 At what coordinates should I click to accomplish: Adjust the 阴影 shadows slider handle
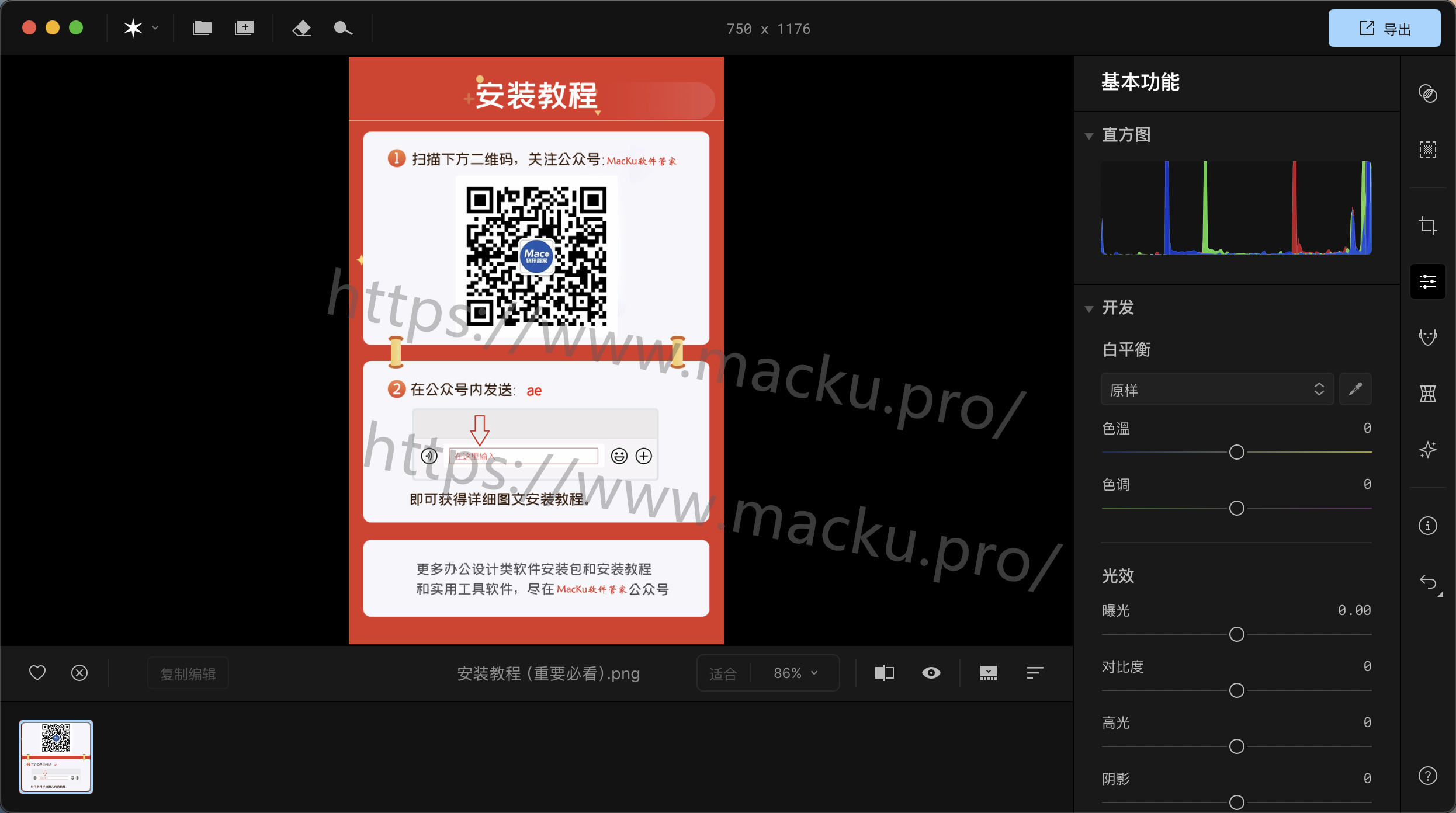pos(1237,802)
